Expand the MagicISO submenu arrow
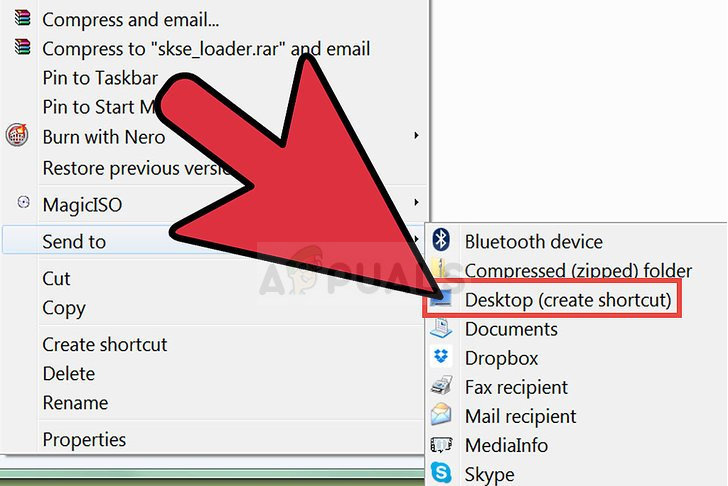Viewport: 728px width, 486px height. [416, 202]
